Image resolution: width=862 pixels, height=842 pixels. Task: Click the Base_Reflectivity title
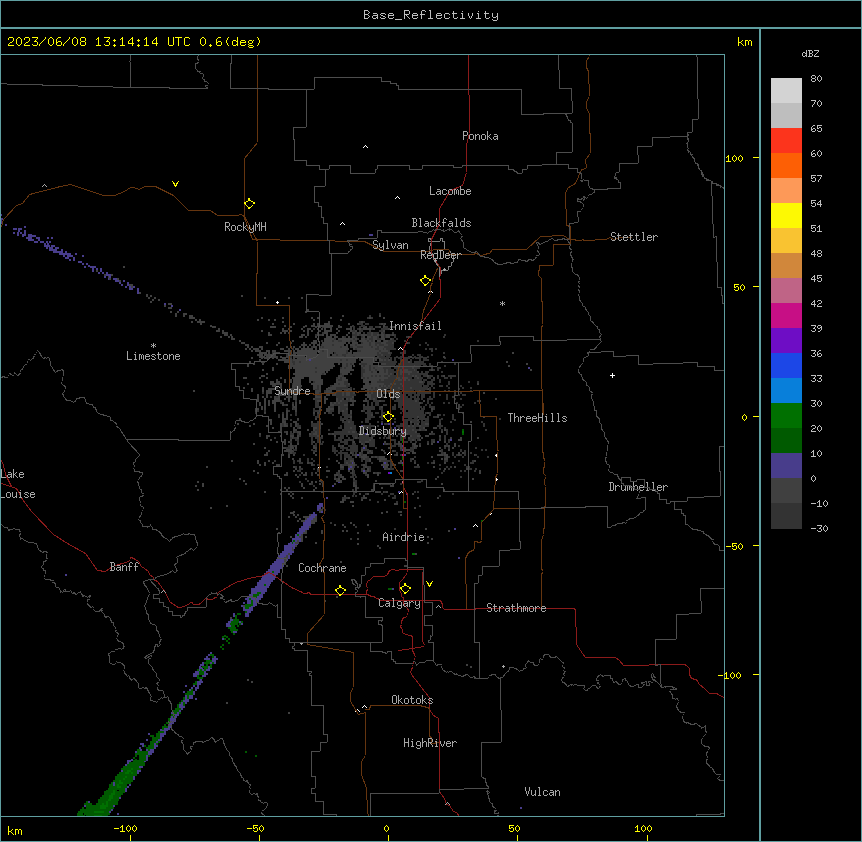click(x=431, y=15)
